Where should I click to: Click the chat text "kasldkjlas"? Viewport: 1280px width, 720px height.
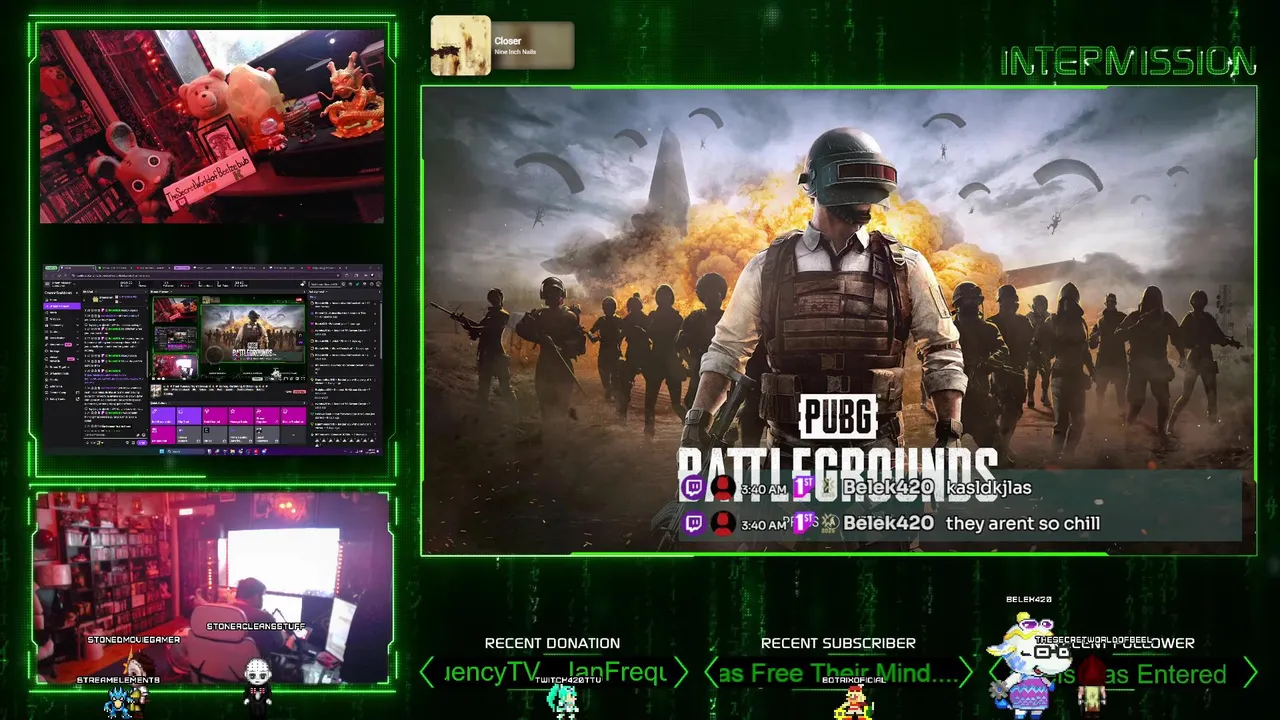point(988,487)
